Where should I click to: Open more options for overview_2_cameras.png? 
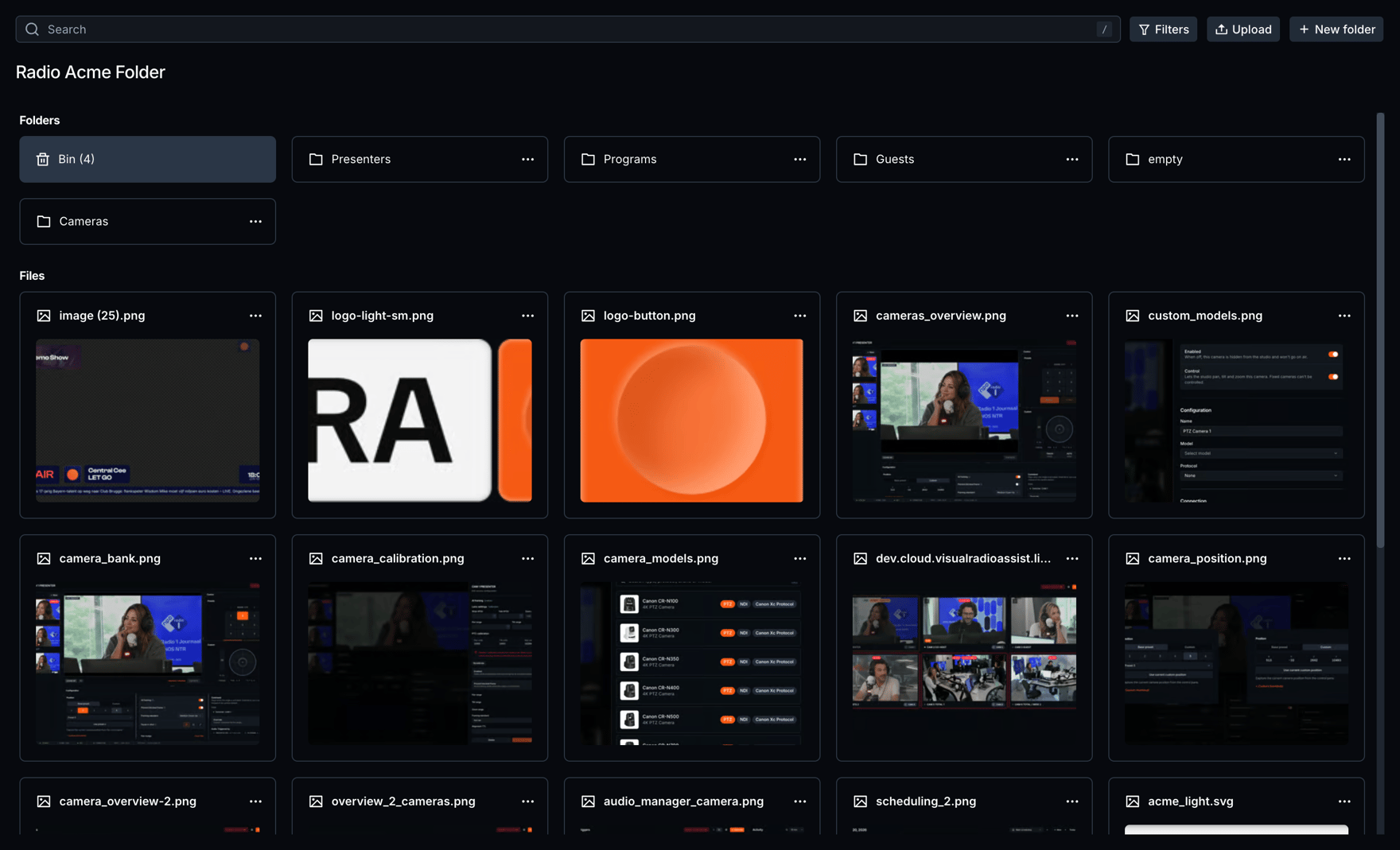527,801
